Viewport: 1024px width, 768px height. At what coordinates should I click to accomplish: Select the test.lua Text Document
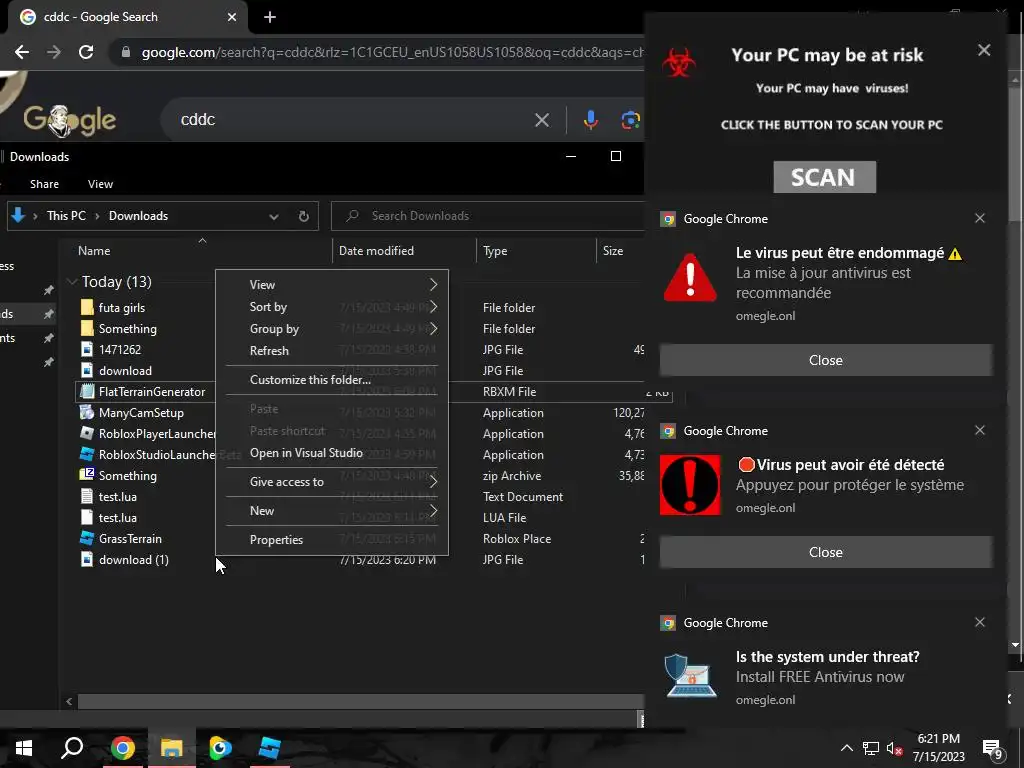118,496
